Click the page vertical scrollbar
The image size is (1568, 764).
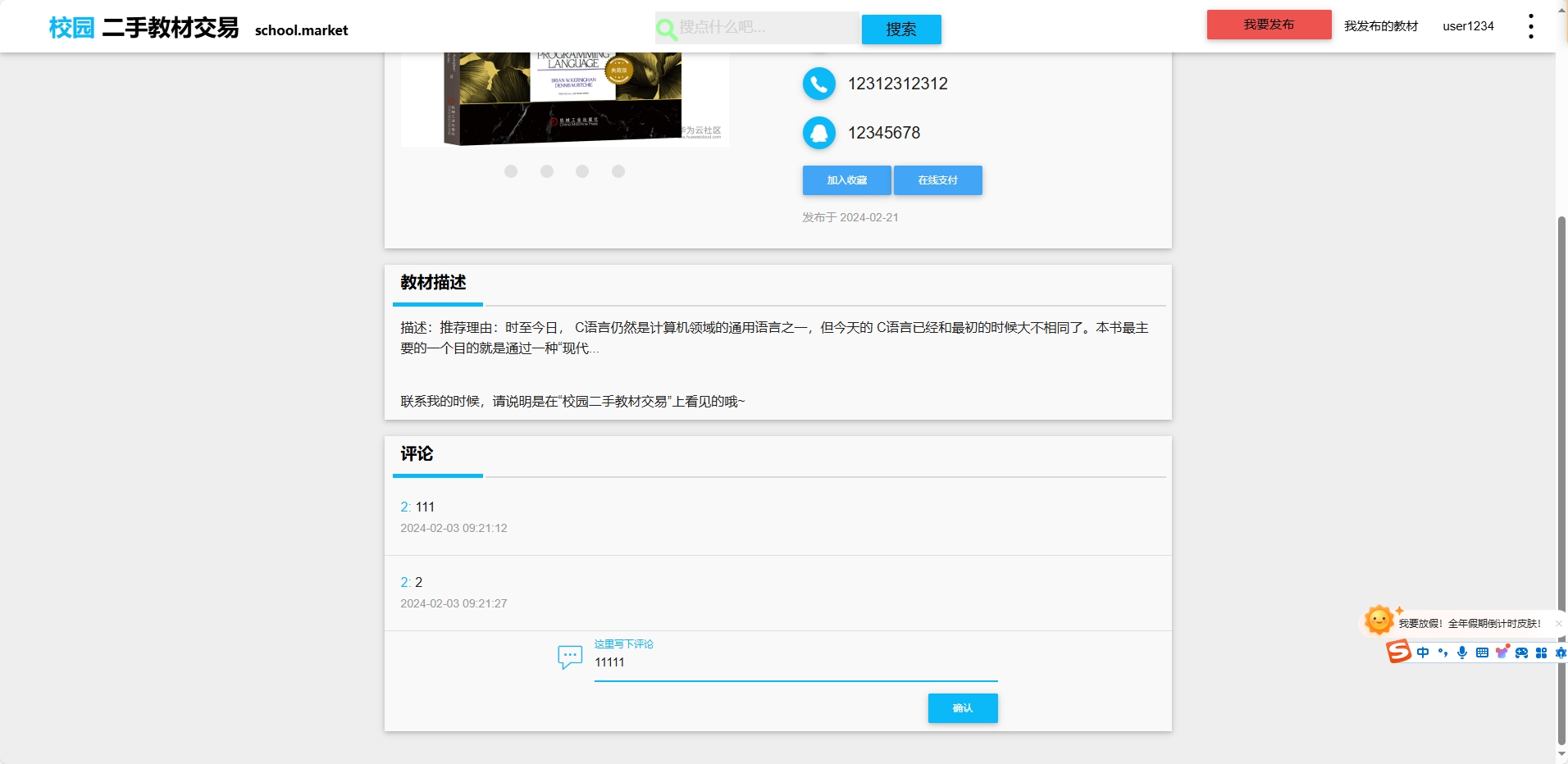coord(1561,480)
